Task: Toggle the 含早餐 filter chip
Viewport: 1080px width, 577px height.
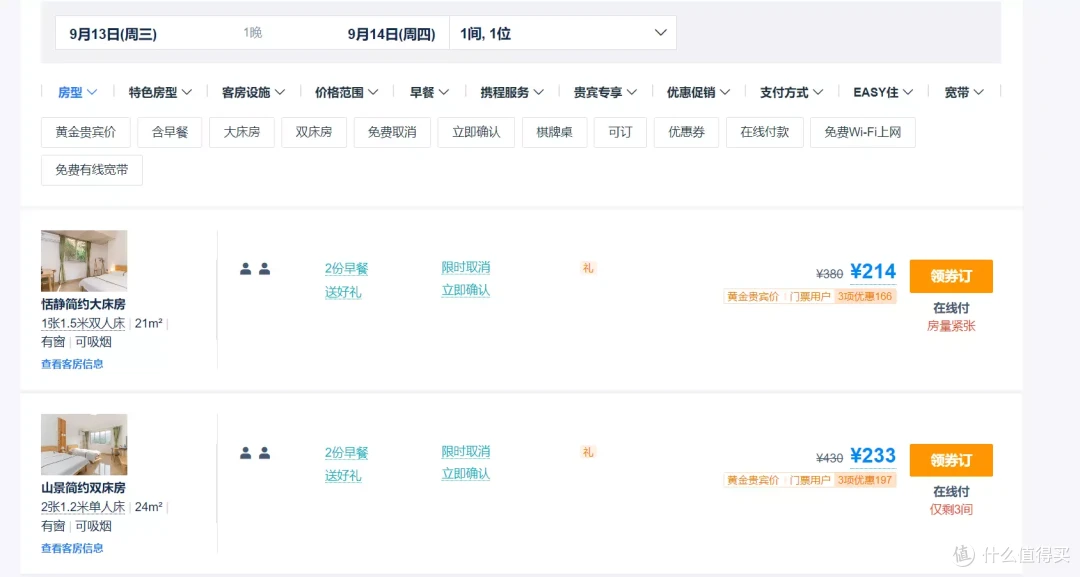Action: (x=169, y=132)
